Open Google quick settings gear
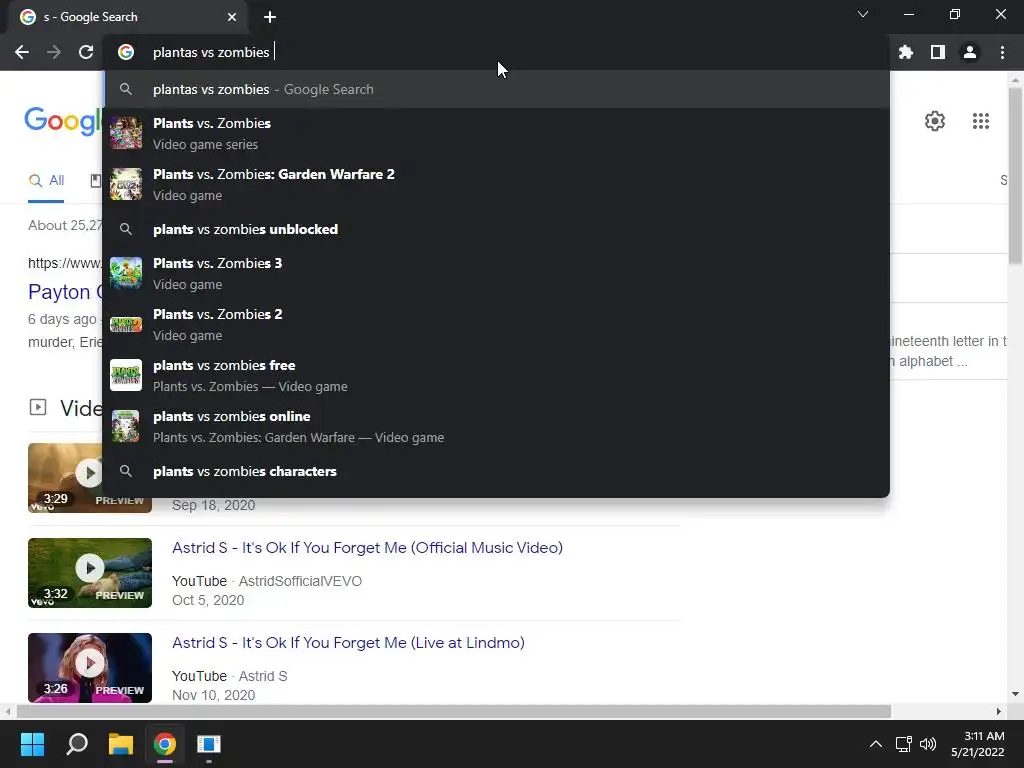 point(935,121)
